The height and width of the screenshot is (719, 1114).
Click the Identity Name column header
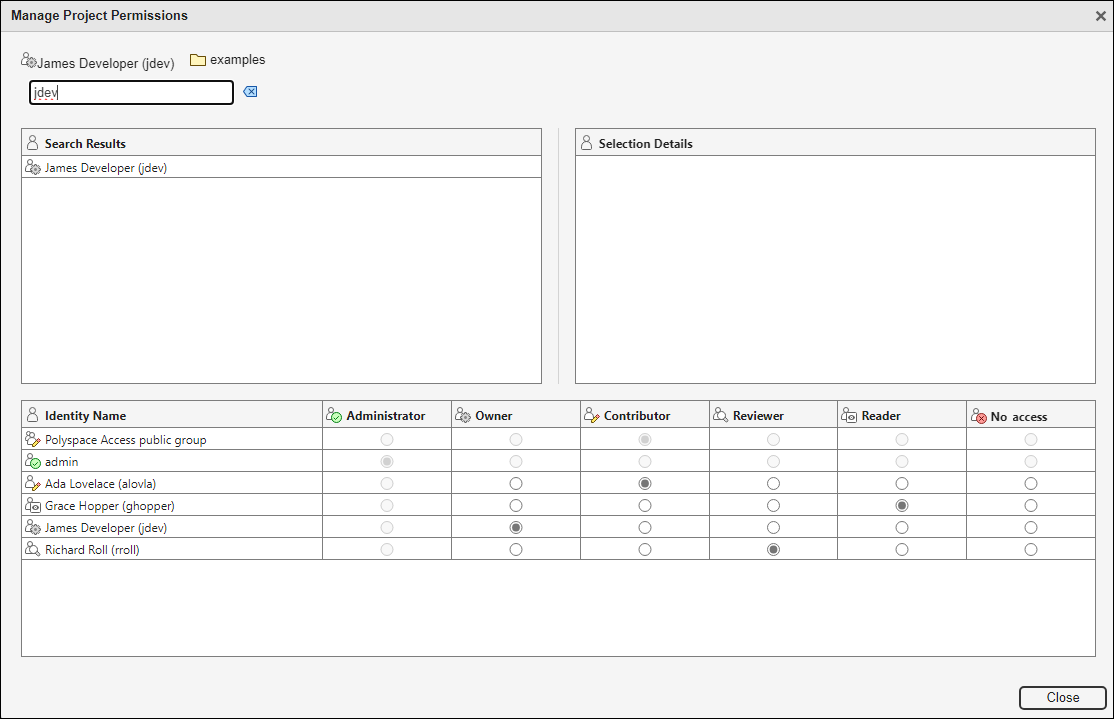85,416
